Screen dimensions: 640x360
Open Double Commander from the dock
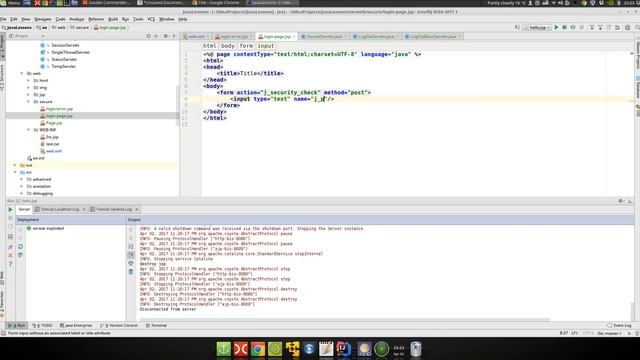[240, 349]
